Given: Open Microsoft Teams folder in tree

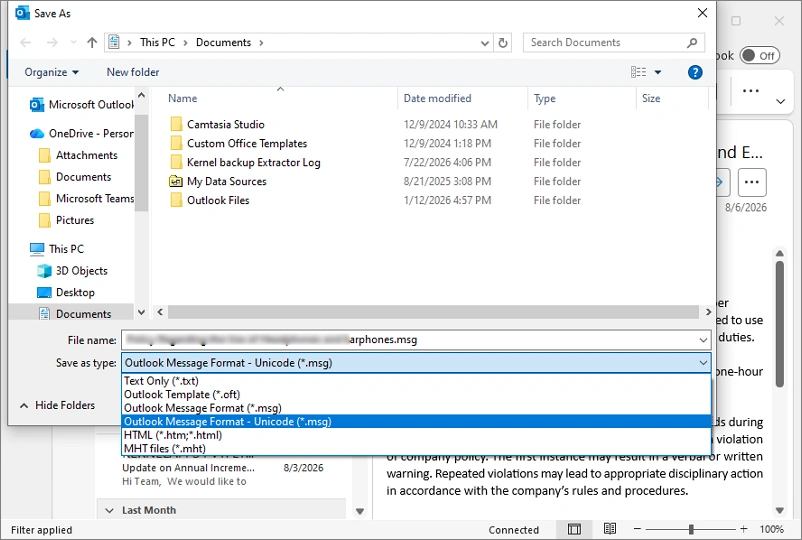Looking at the screenshot, I should (86, 198).
